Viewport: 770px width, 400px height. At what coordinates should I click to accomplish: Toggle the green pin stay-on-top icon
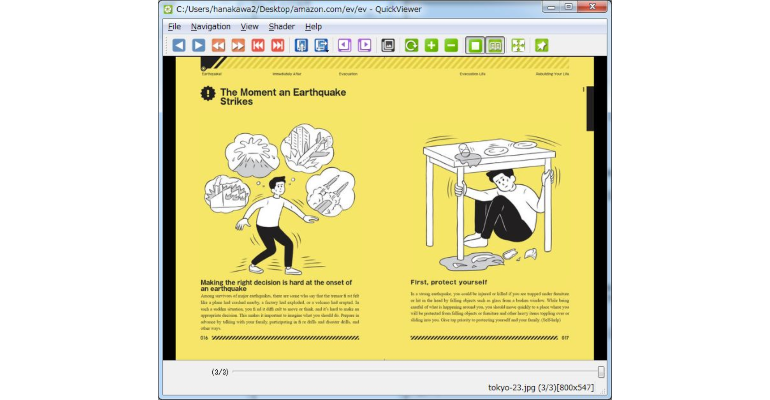click(541, 46)
